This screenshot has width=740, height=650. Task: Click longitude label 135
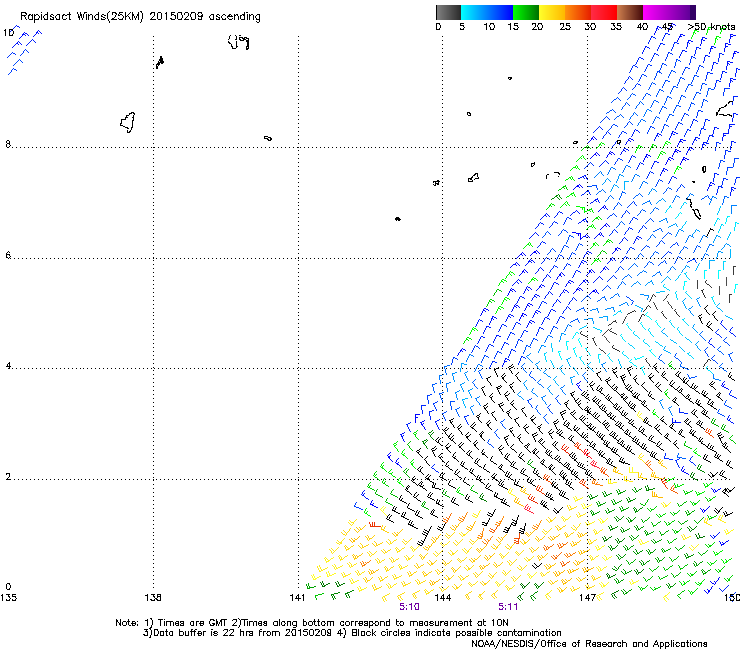[8, 598]
